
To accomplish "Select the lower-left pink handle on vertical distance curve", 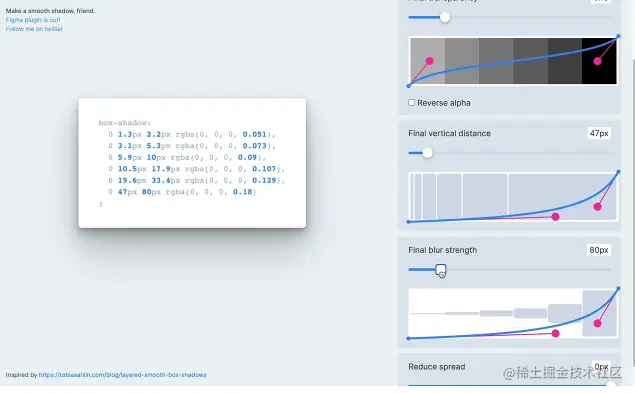I will [555, 217].
